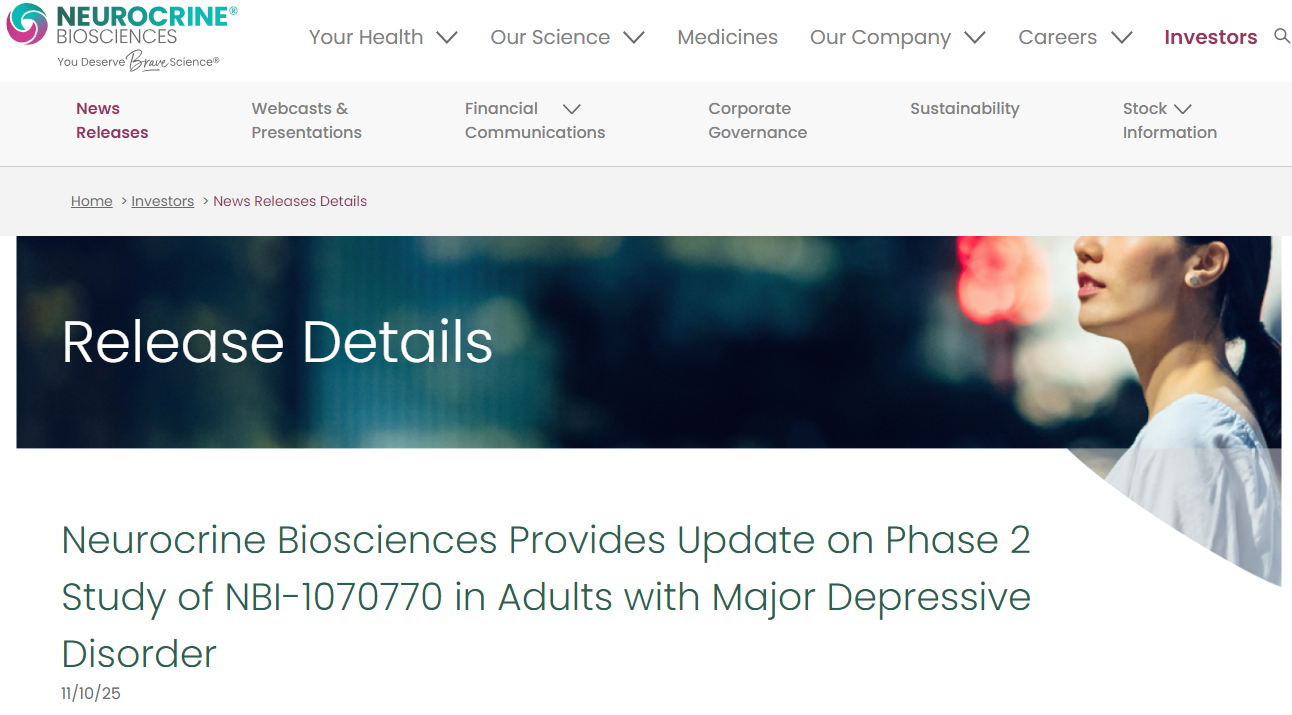Open Webcasts & Presentations
The width and height of the screenshot is (1292, 715).
click(306, 120)
